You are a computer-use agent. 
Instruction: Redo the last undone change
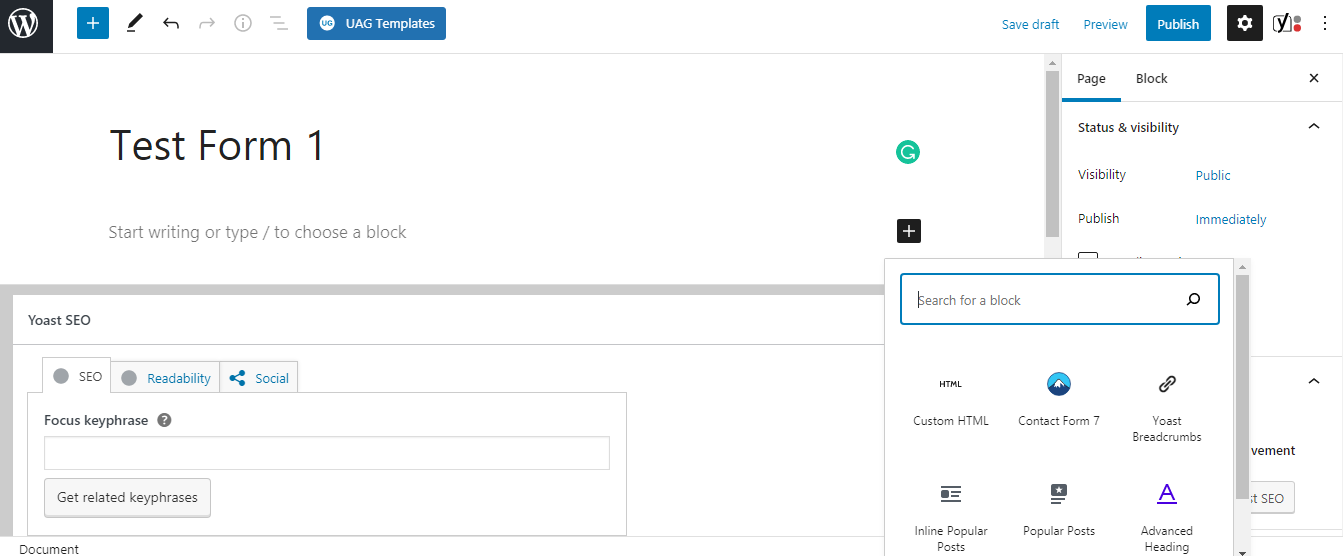pyautogui.click(x=207, y=24)
